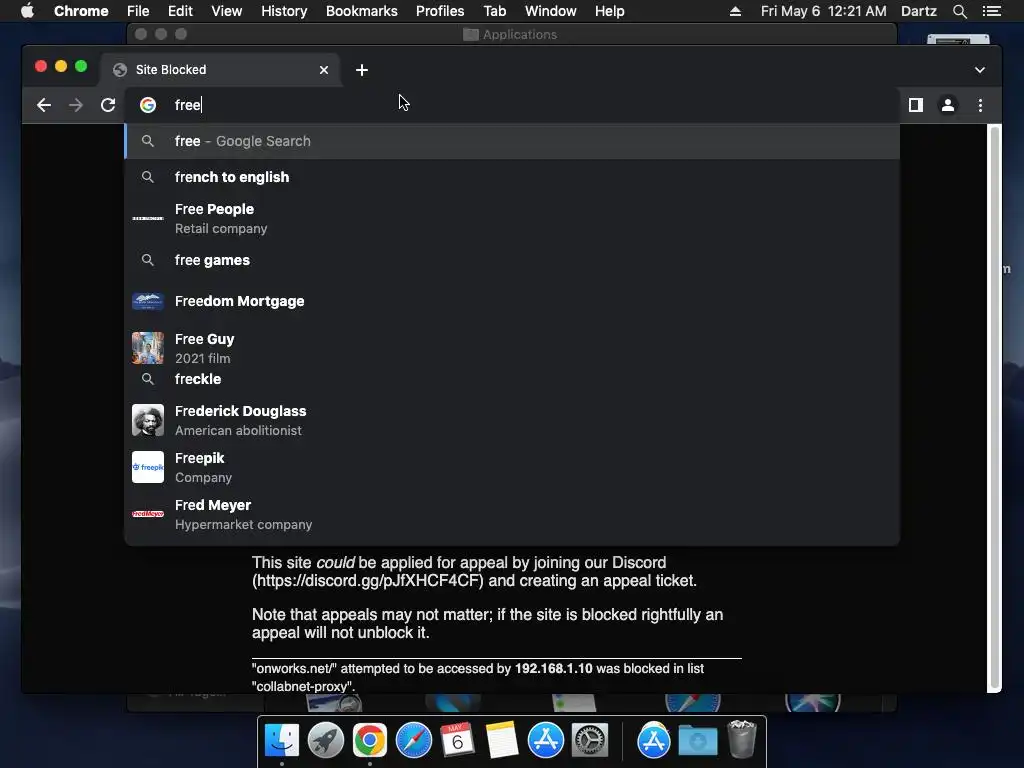1024x768 pixels.
Task: Open Chrome from the Dock
Action: tap(370, 741)
